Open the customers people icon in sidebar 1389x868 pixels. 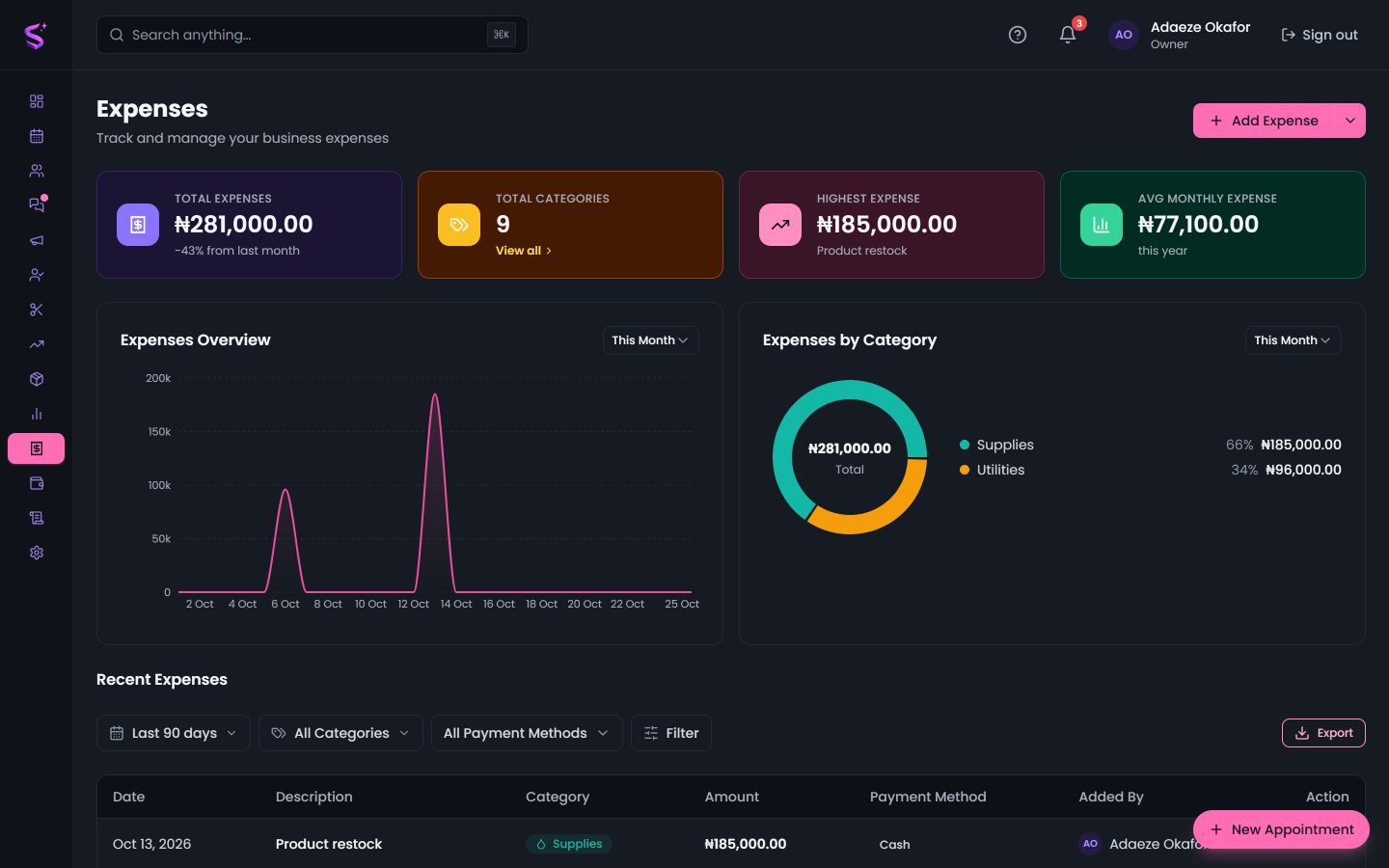pos(37,171)
